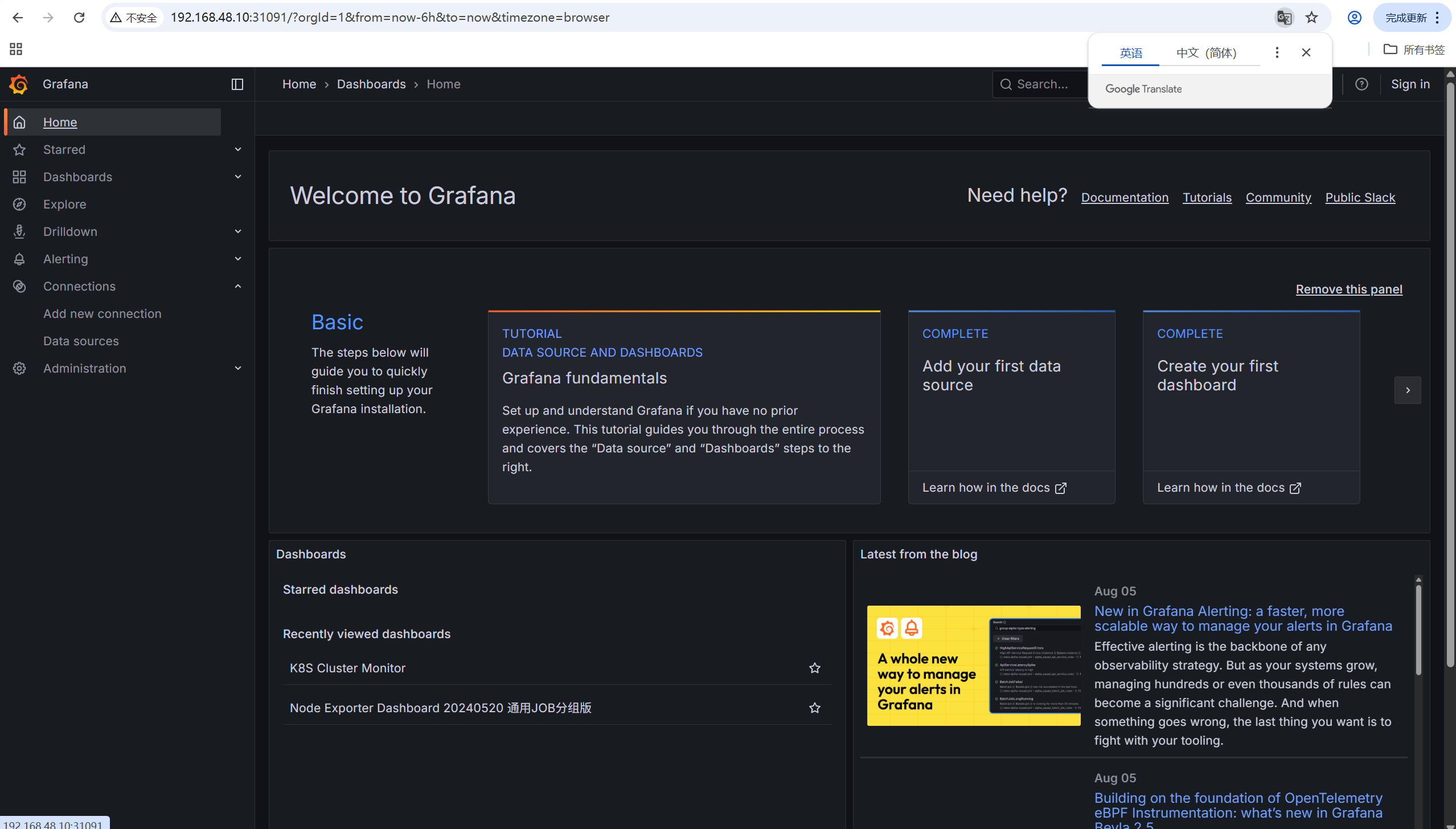Open Data sources menu item
This screenshot has height=829, width=1456.
(x=81, y=341)
